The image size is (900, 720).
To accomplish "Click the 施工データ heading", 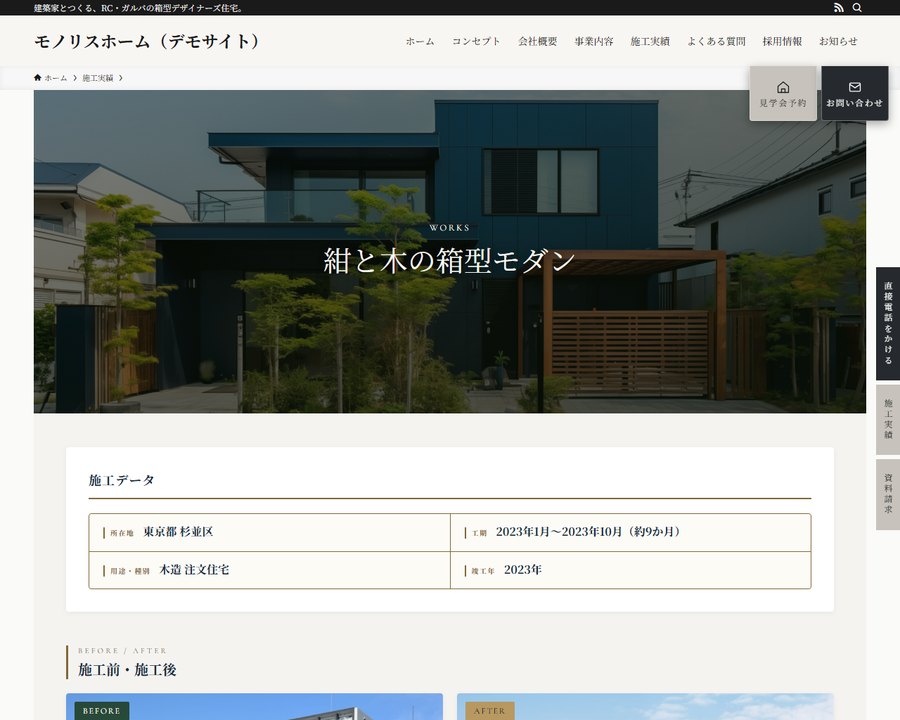I will pos(122,480).
